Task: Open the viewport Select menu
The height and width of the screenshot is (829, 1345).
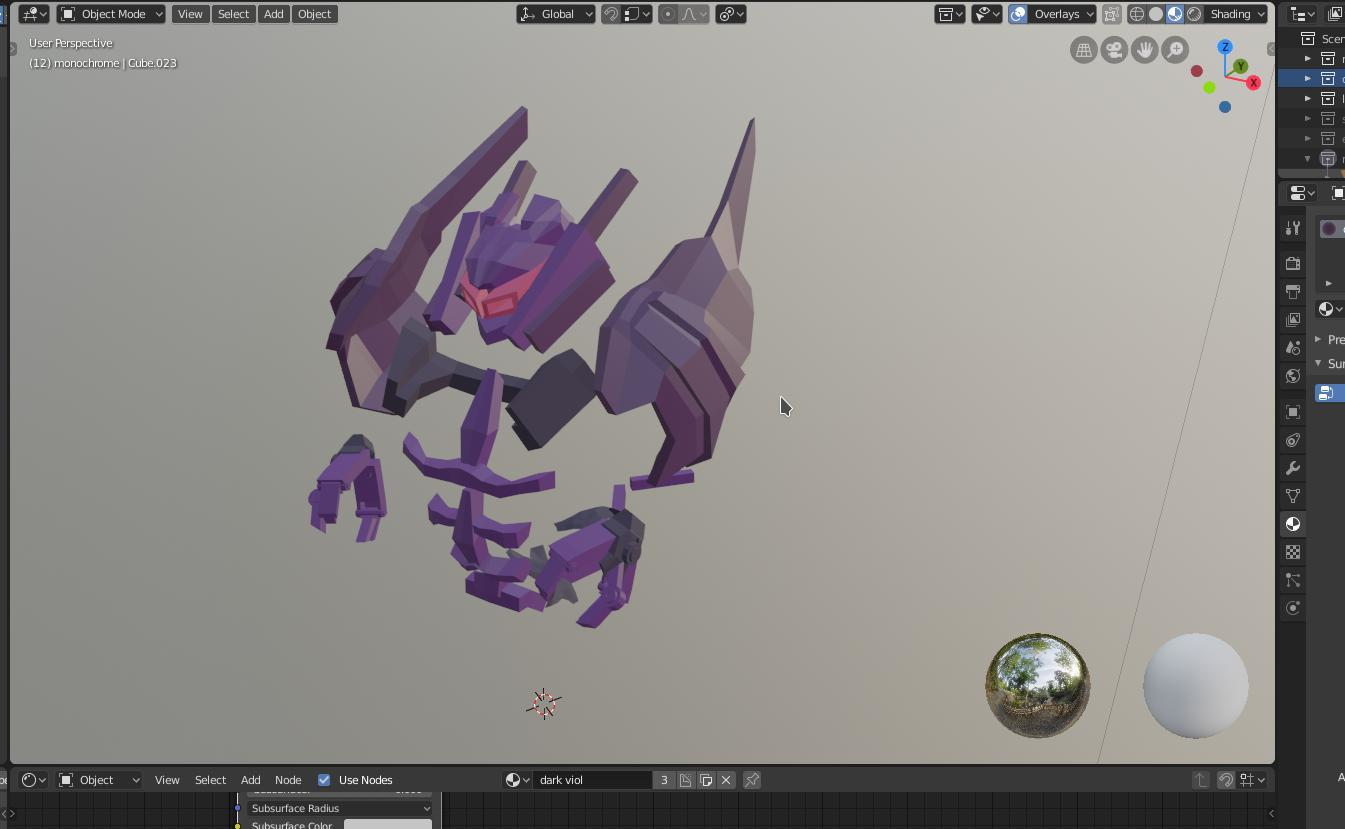Action: coord(233,14)
